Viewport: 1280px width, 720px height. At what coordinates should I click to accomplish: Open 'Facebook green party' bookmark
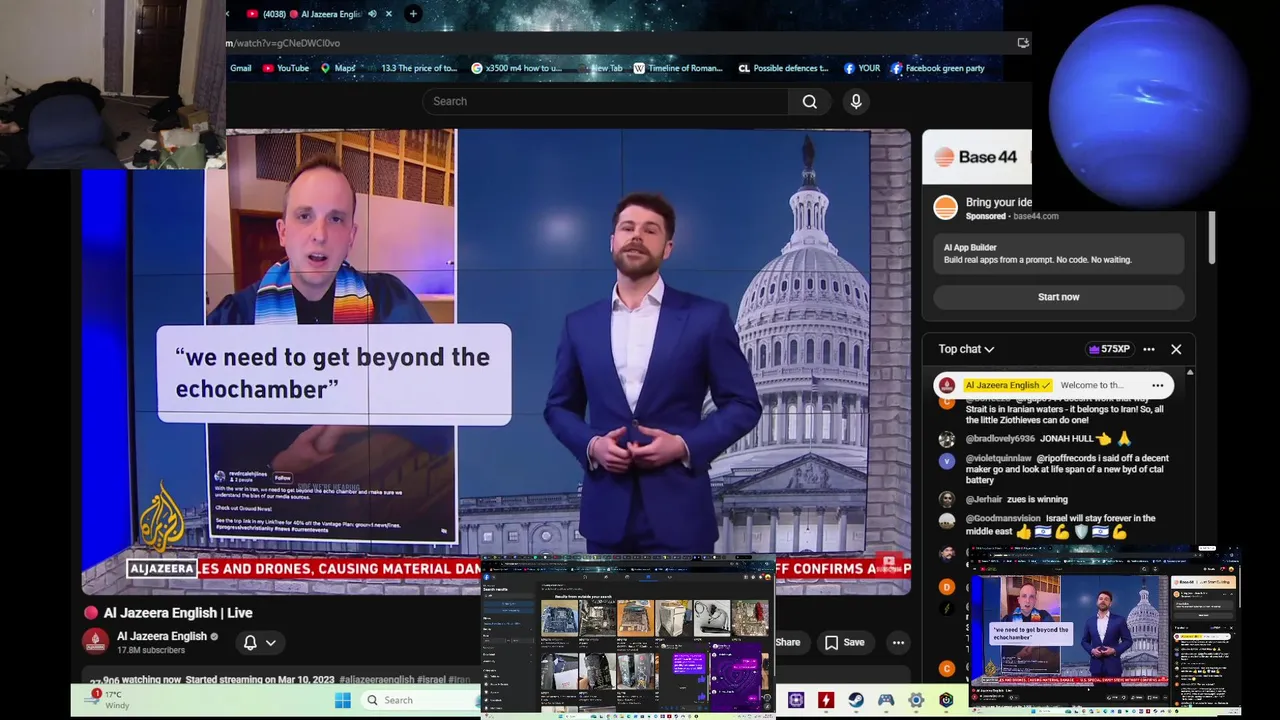[938, 68]
